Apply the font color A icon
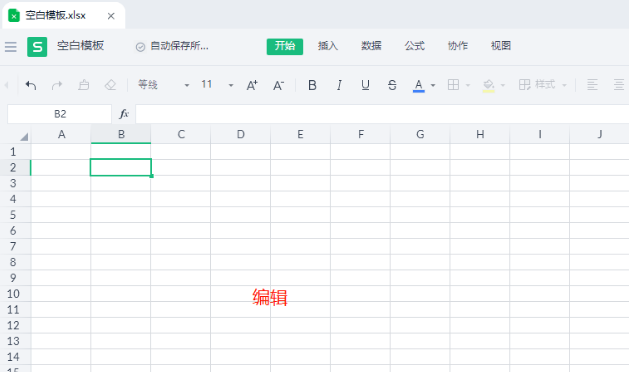 418,85
